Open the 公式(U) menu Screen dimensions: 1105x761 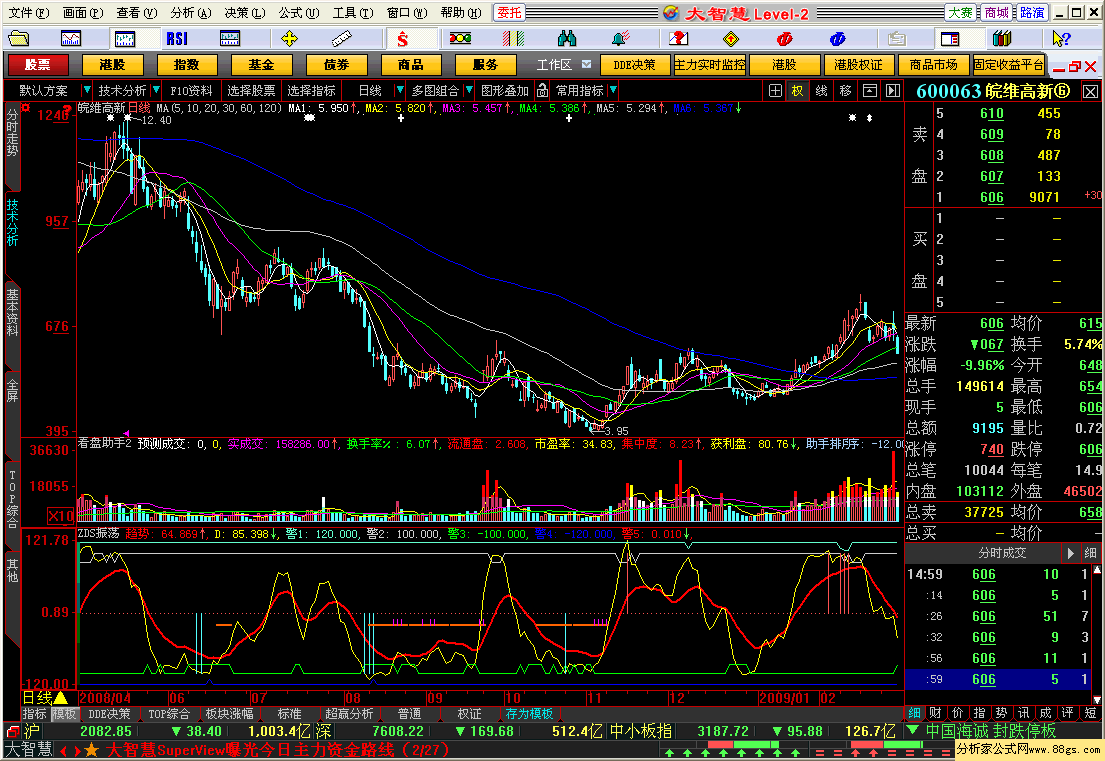(x=298, y=13)
